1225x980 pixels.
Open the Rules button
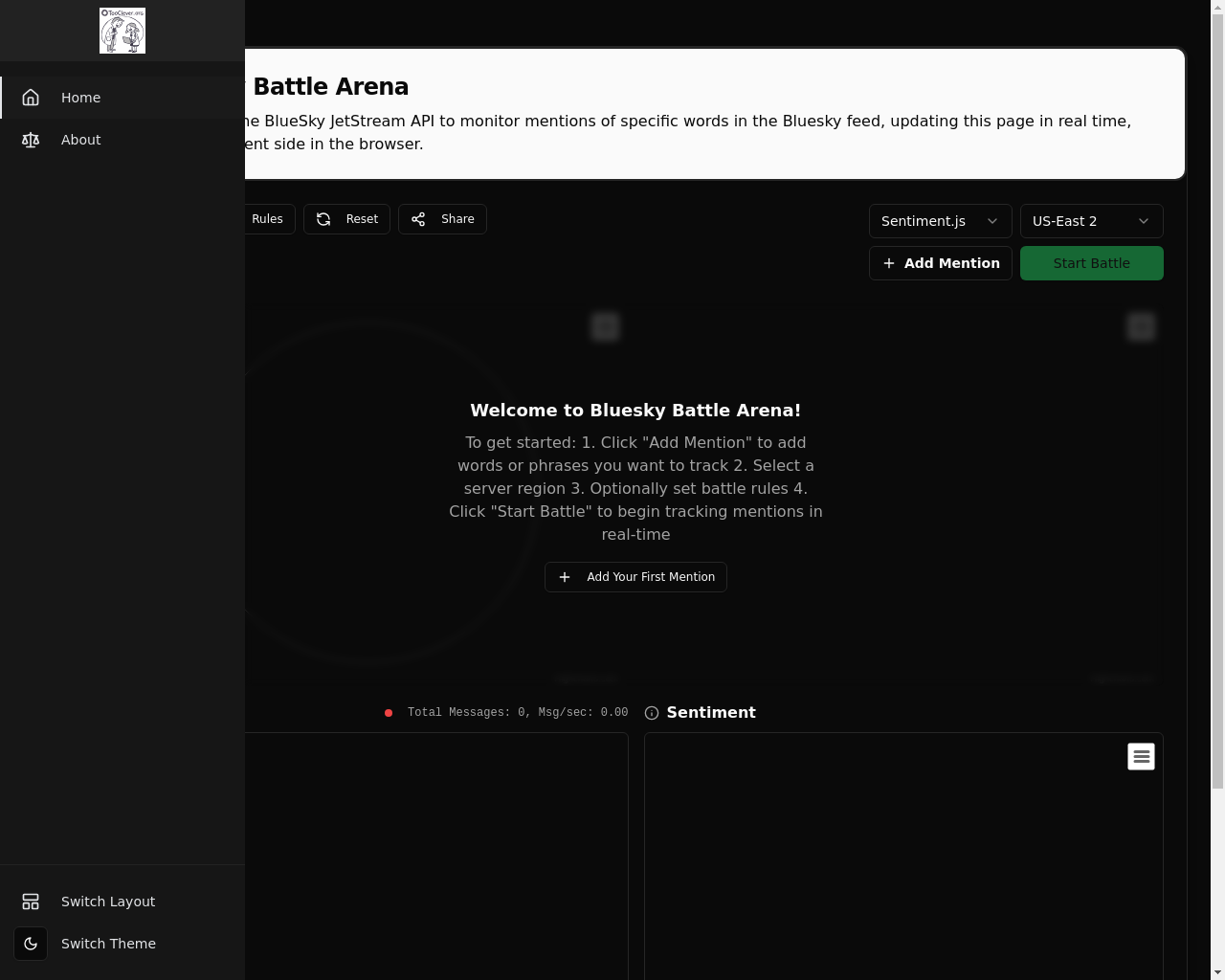pos(268,219)
